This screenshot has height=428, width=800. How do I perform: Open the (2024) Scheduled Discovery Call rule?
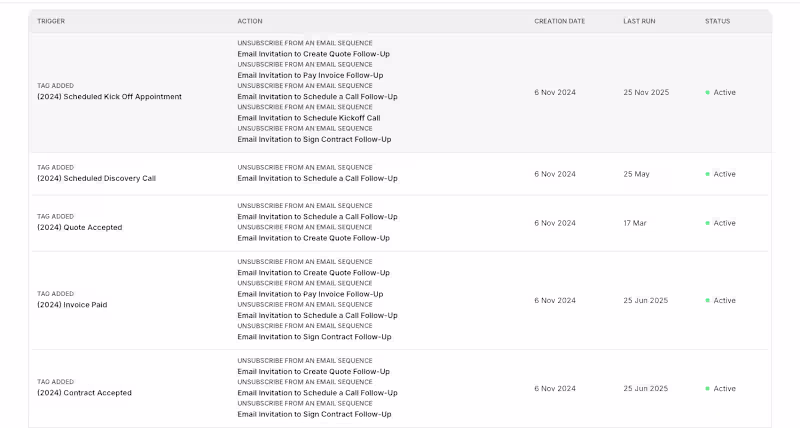click(96, 178)
